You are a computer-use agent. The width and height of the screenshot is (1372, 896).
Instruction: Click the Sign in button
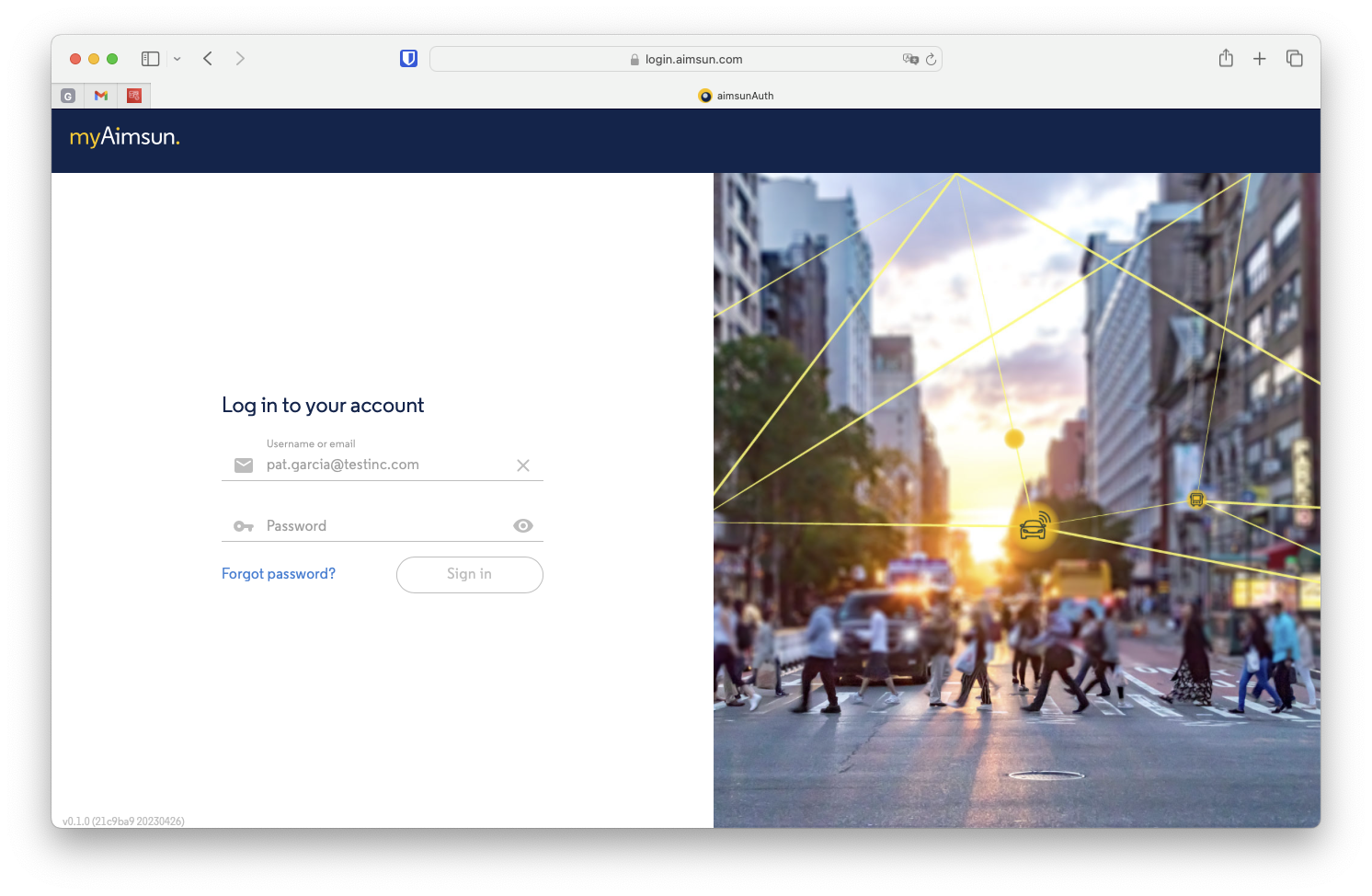pos(469,574)
